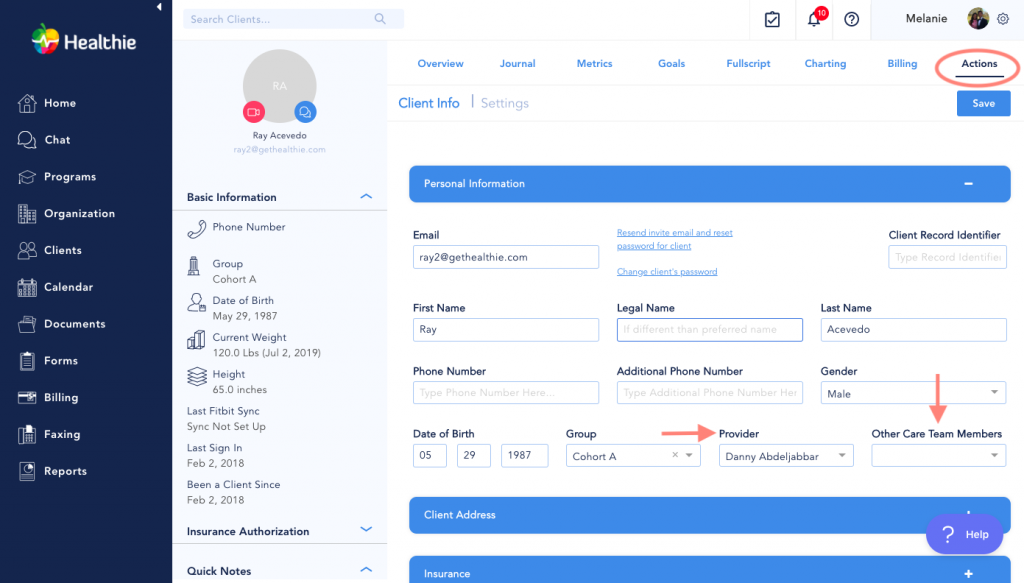Viewport: 1024px width, 583px height.
Task: Select the Chat icon in sidebar
Action: click(x=28, y=139)
